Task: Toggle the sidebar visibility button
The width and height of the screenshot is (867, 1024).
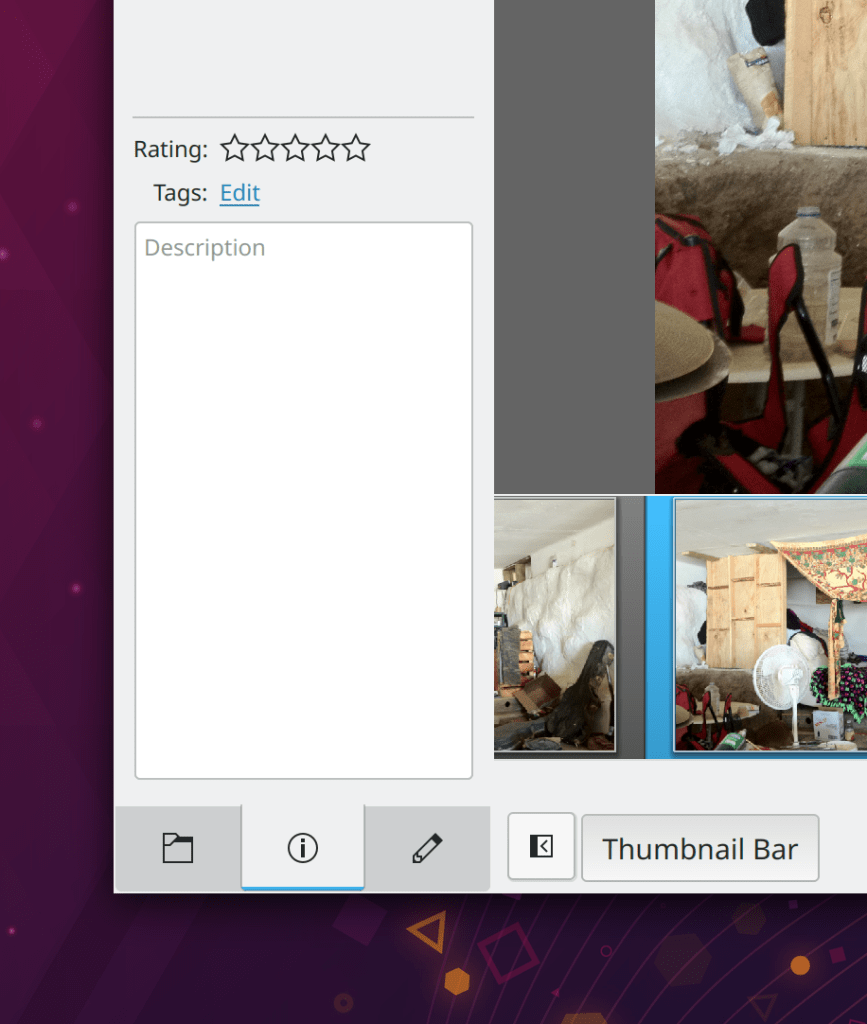Action: coord(541,847)
